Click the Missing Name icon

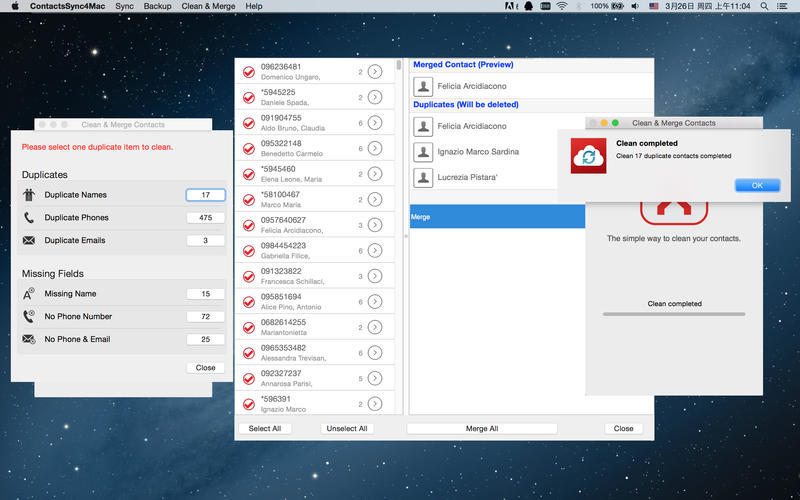(28, 294)
